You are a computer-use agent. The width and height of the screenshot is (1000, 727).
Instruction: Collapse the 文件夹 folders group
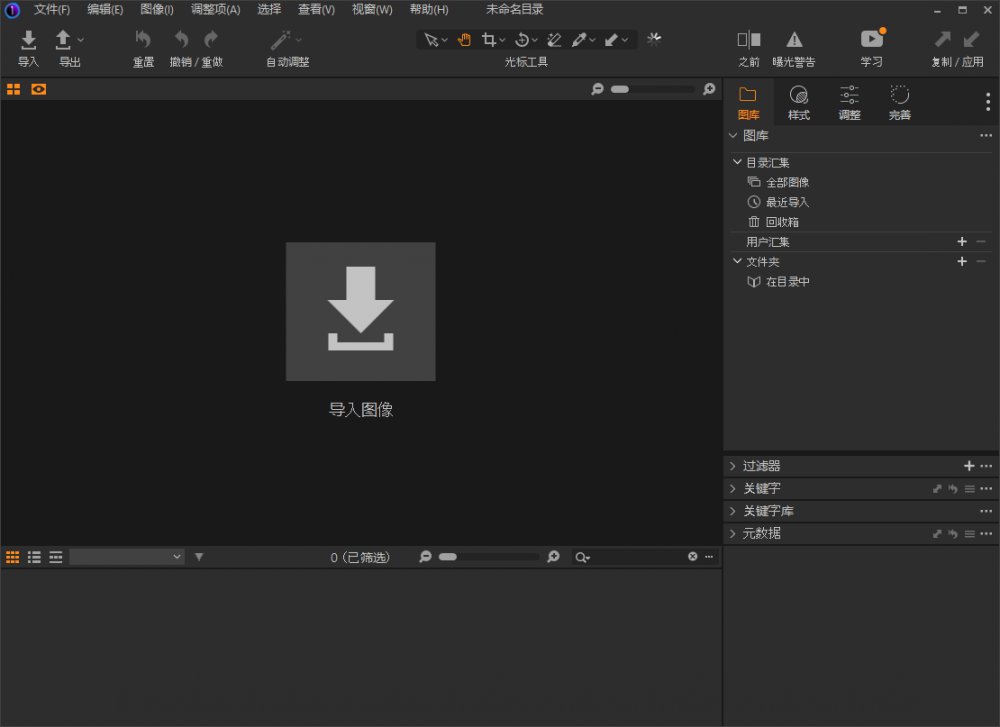click(737, 261)
